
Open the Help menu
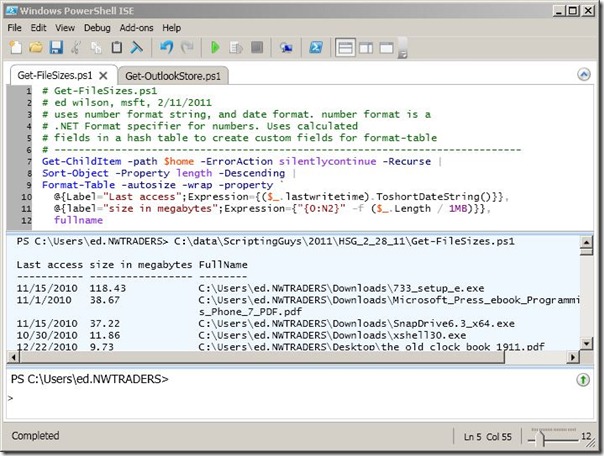(x=171, y=28)
